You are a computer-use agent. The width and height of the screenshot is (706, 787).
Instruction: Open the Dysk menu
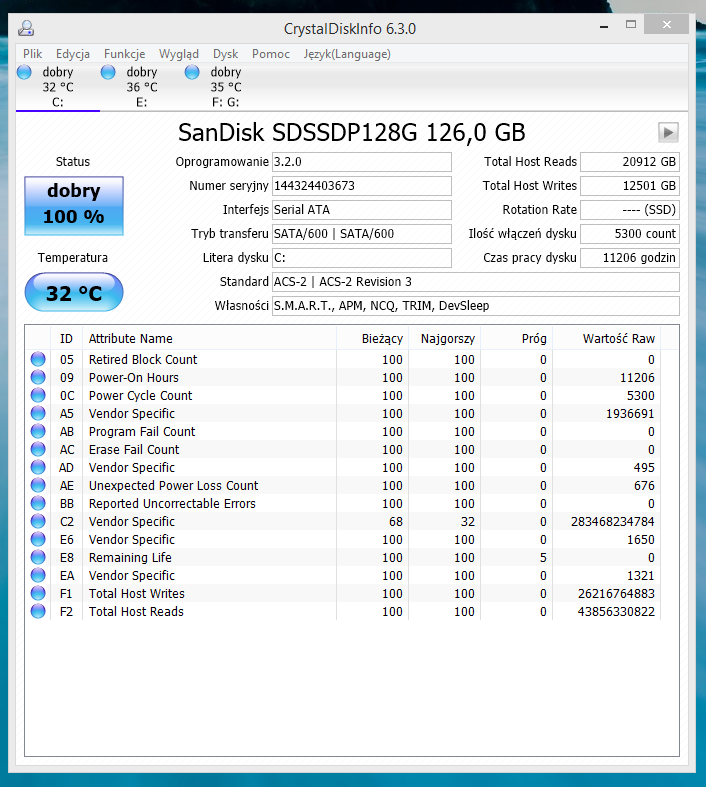pos(225,54)
